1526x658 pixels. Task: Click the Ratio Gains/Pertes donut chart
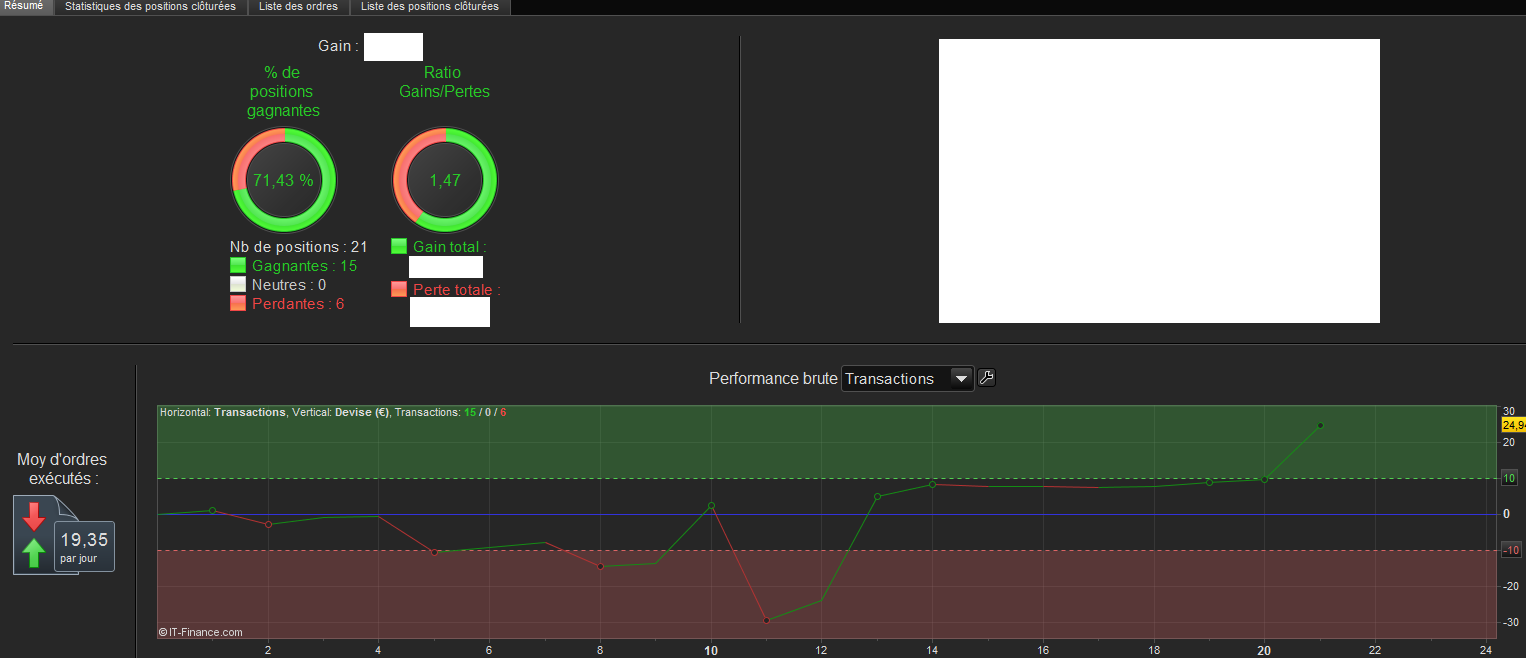445,181
